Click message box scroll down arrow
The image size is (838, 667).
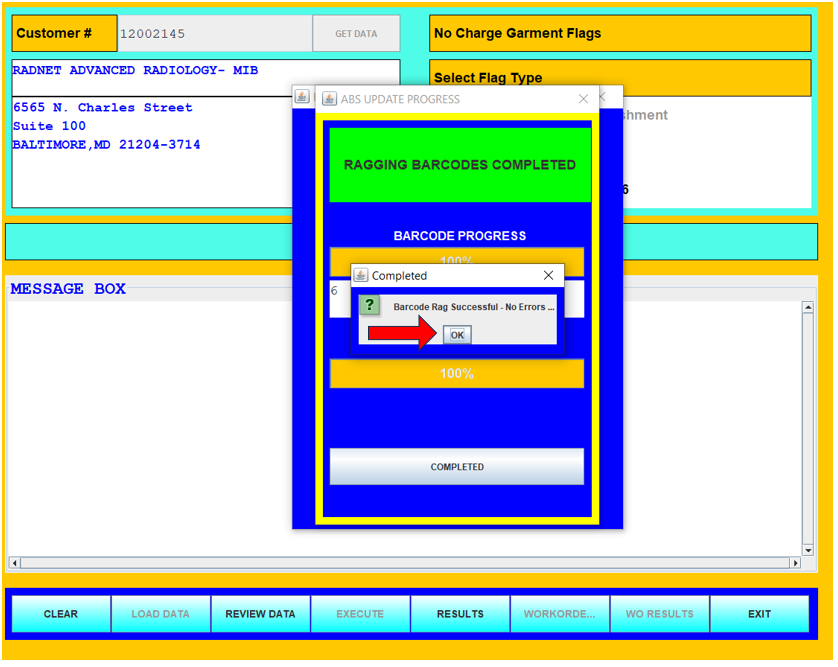(x=810, y=552)
